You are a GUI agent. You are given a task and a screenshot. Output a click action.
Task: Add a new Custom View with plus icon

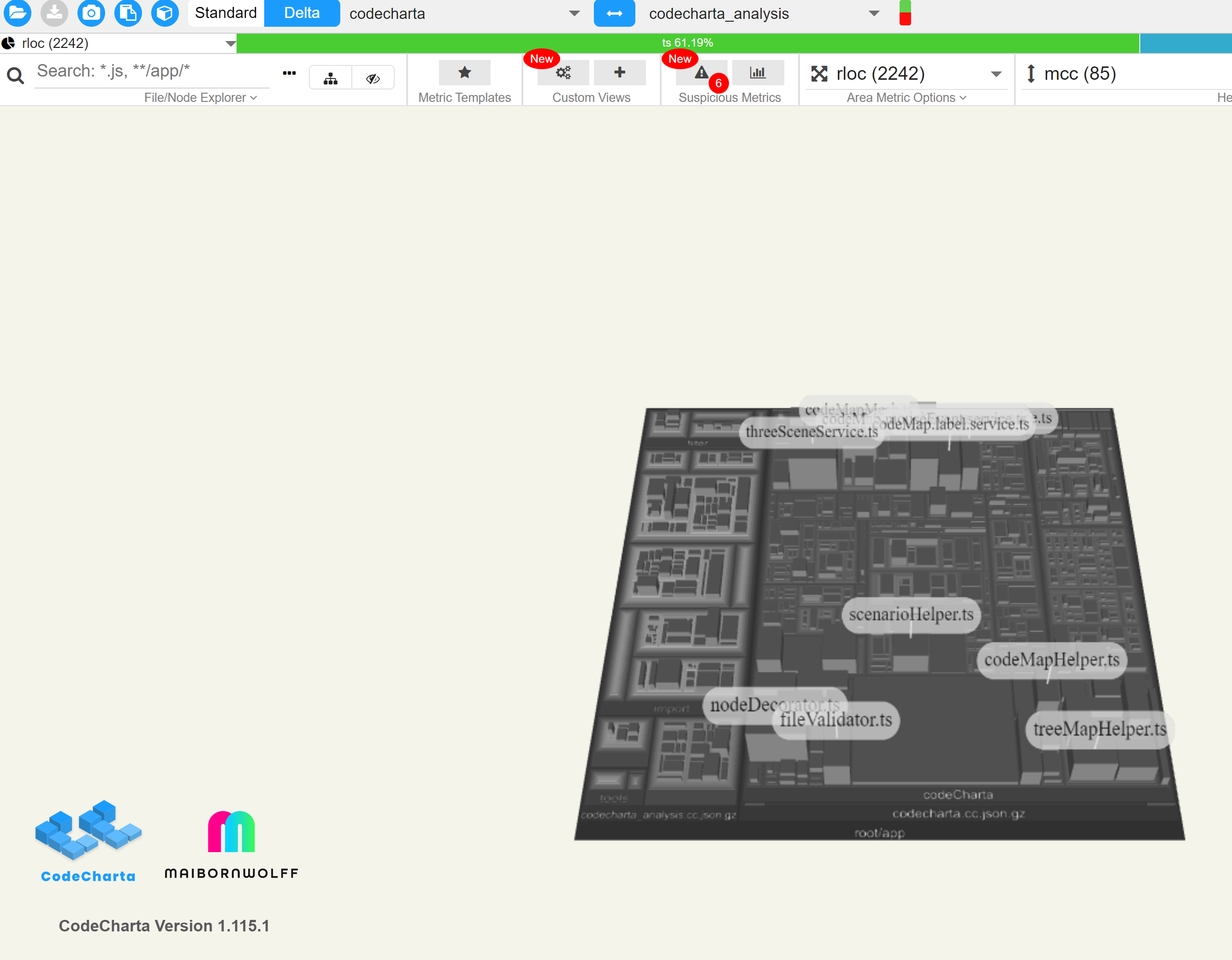(619, 73)
